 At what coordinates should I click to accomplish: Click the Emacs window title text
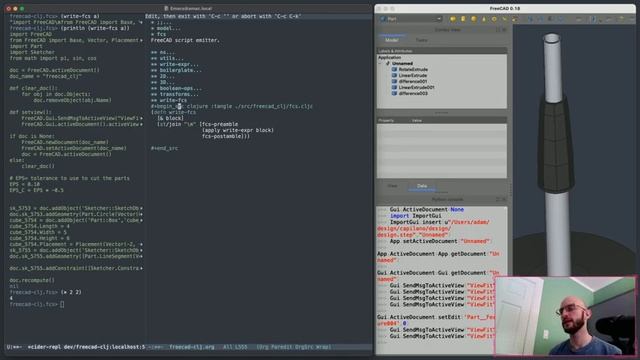pyautogui.click(x=191, y=8)
